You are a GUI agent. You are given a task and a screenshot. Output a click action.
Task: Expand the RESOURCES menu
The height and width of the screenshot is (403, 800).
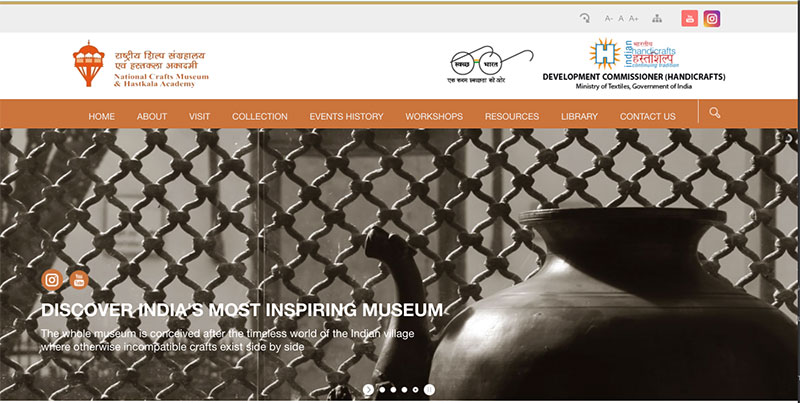(512, 116)
